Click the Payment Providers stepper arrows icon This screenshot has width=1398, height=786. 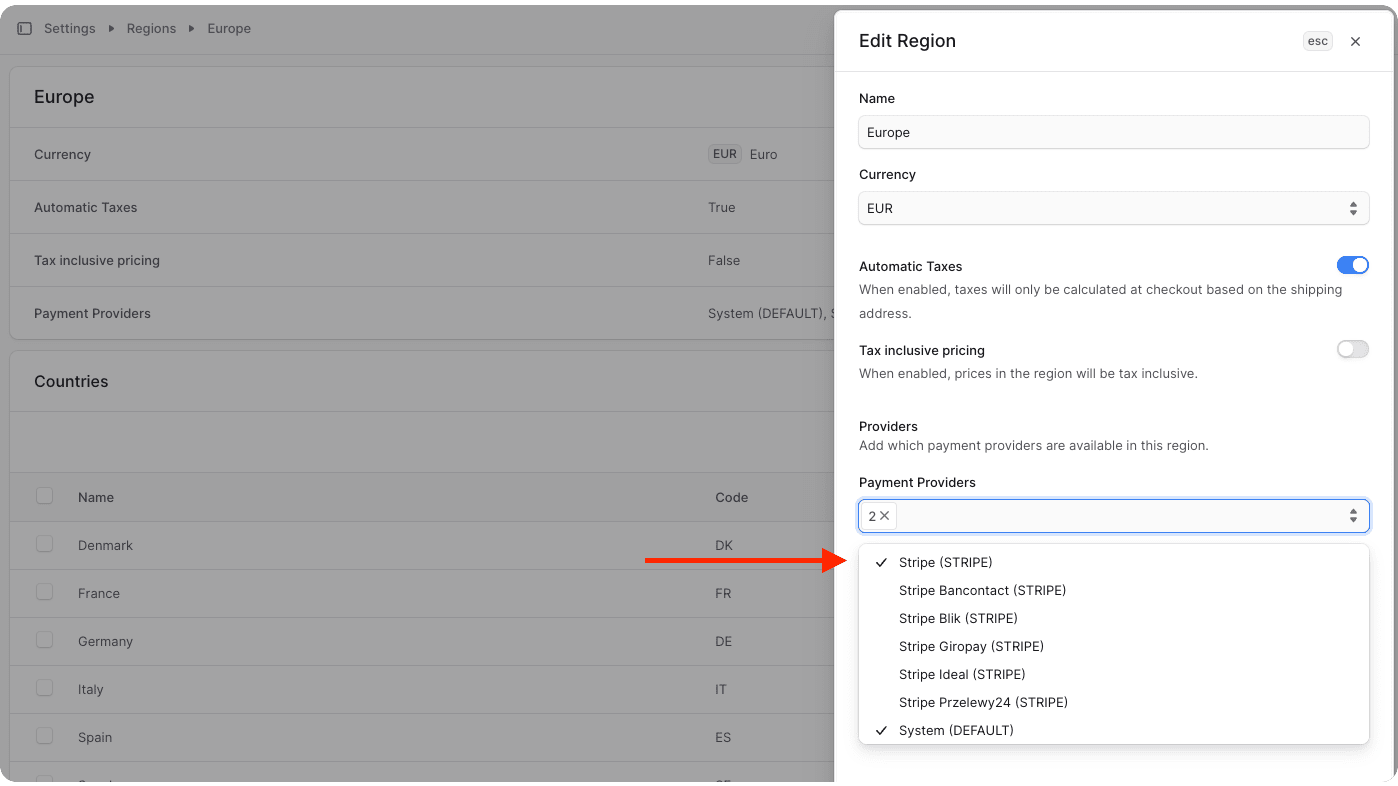click(x=1353, y=515)
